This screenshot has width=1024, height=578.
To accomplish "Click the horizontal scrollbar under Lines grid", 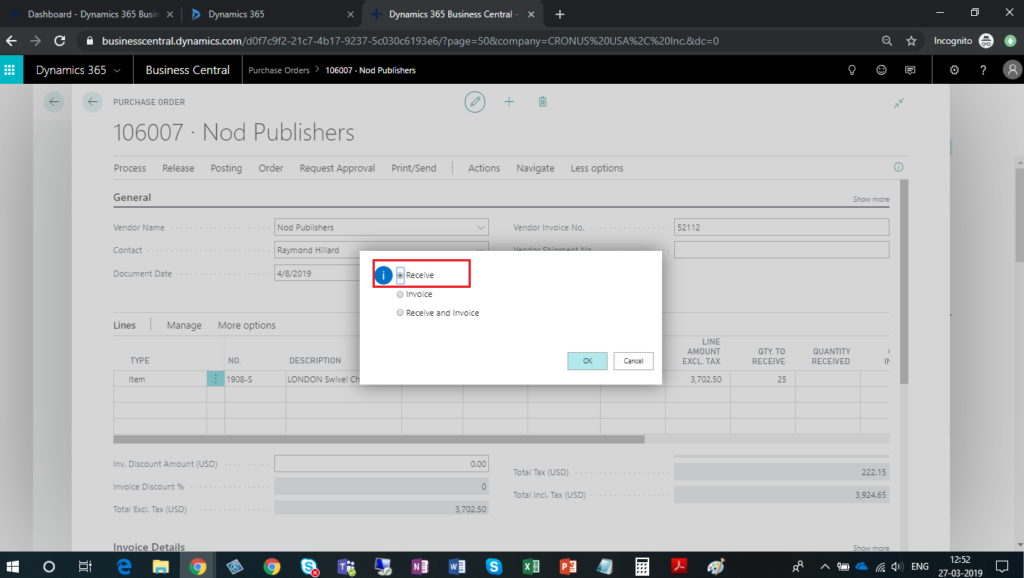I will 380,438.
